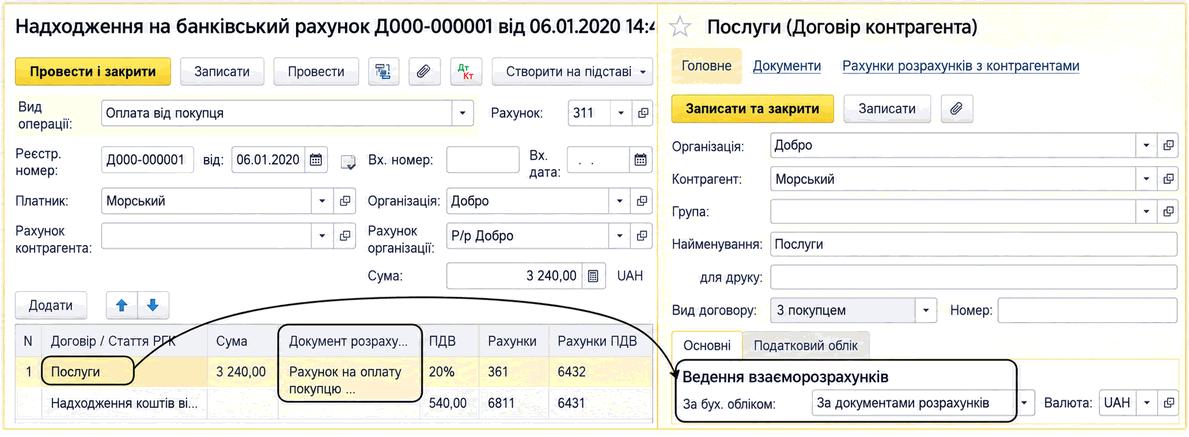
Task: Open calendar for Вх. дата field
Action: click(x=640, y=160)
